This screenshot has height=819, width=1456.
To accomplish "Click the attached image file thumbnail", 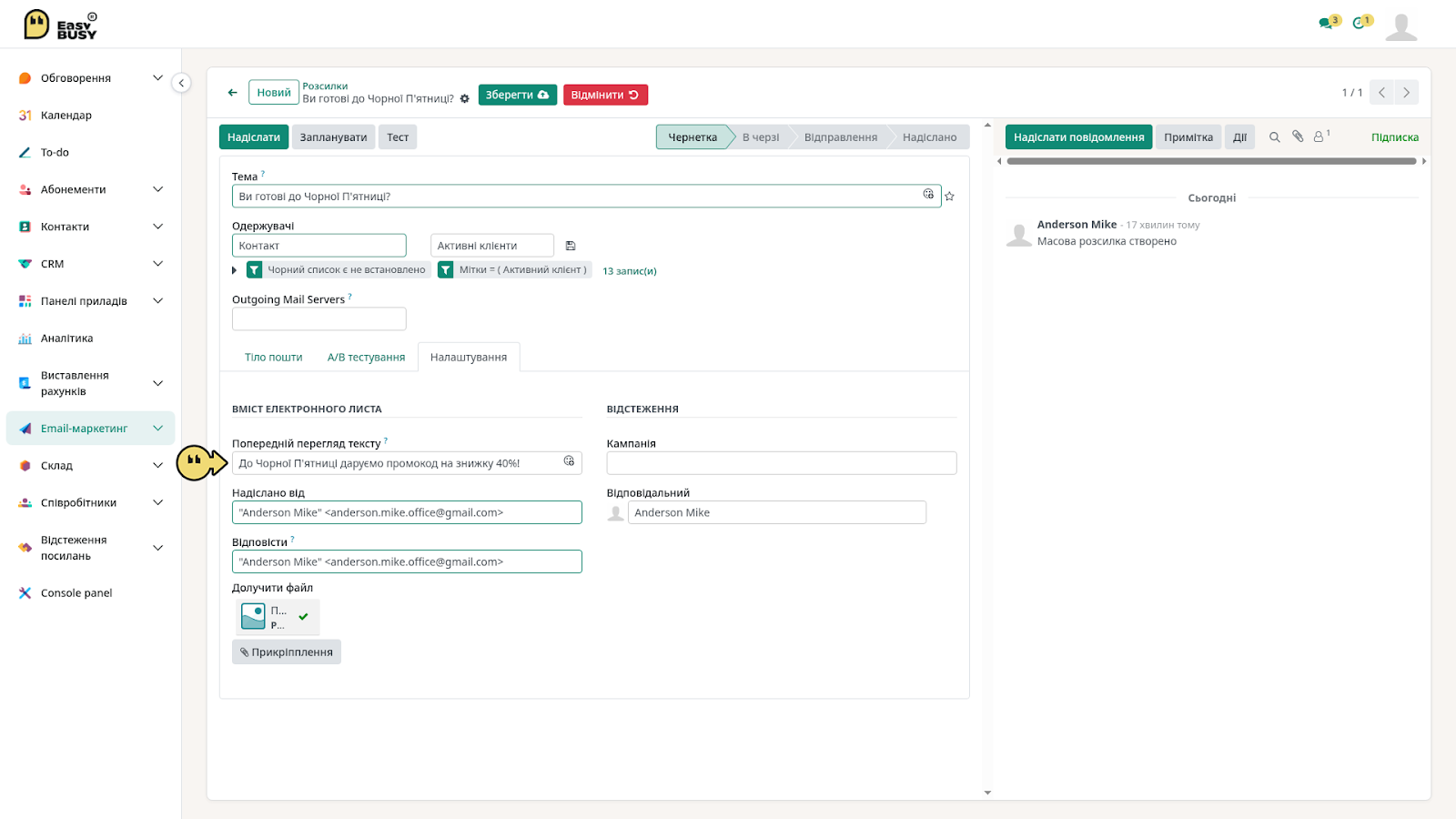I will (253, 617).
